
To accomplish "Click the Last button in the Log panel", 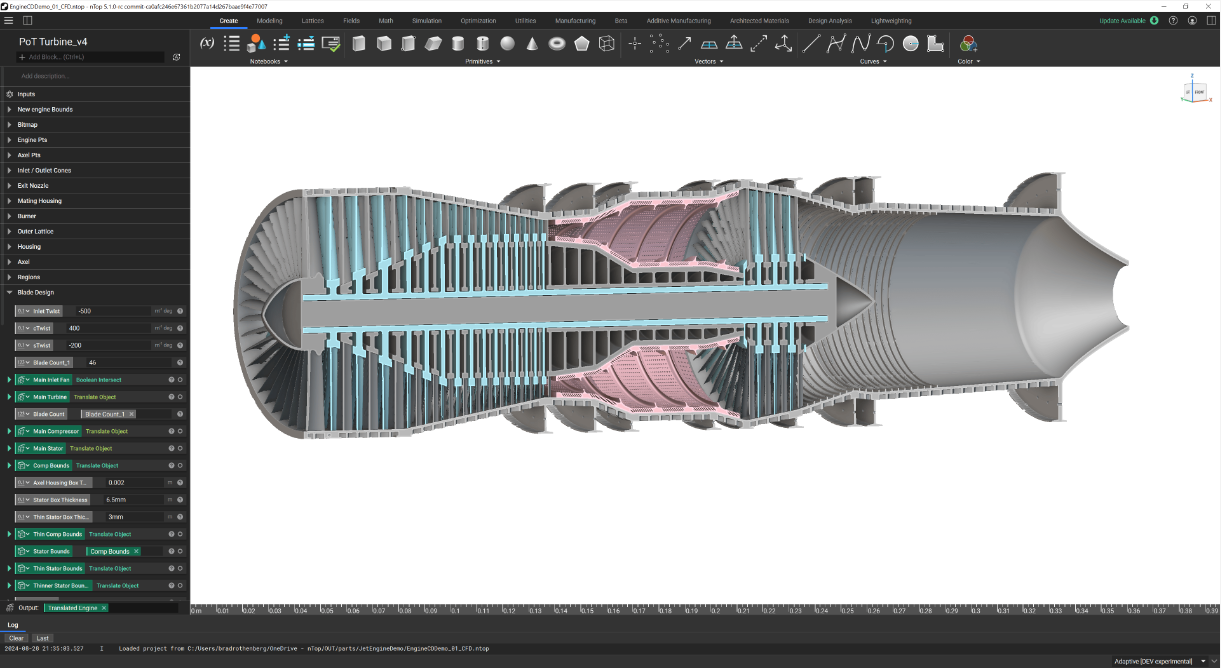I will point(42,637).
